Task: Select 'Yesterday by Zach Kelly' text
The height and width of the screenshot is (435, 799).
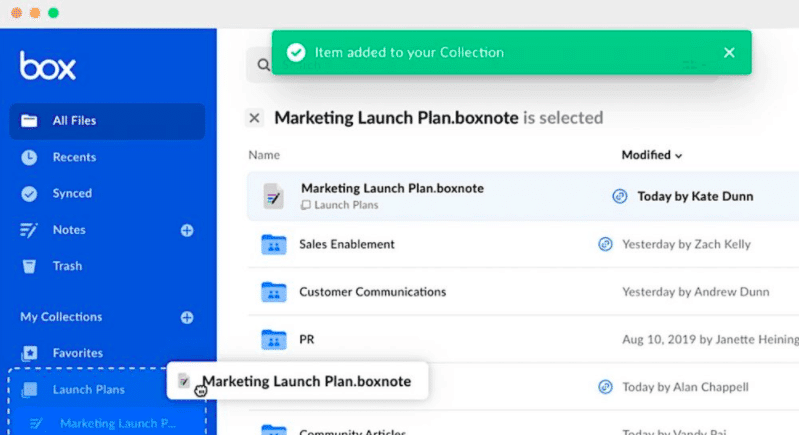Action: [686, 244]
